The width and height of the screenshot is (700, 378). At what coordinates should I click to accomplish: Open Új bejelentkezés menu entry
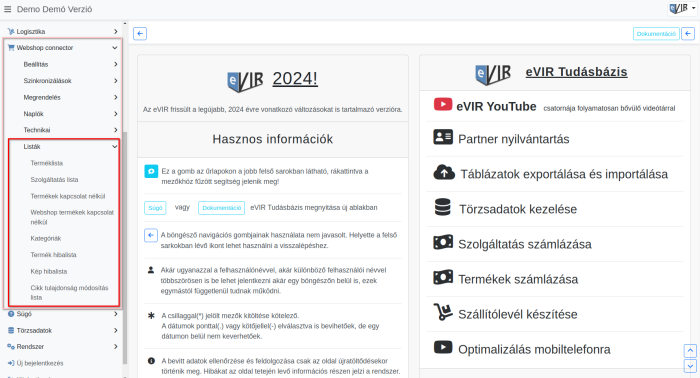click(40, 363)
